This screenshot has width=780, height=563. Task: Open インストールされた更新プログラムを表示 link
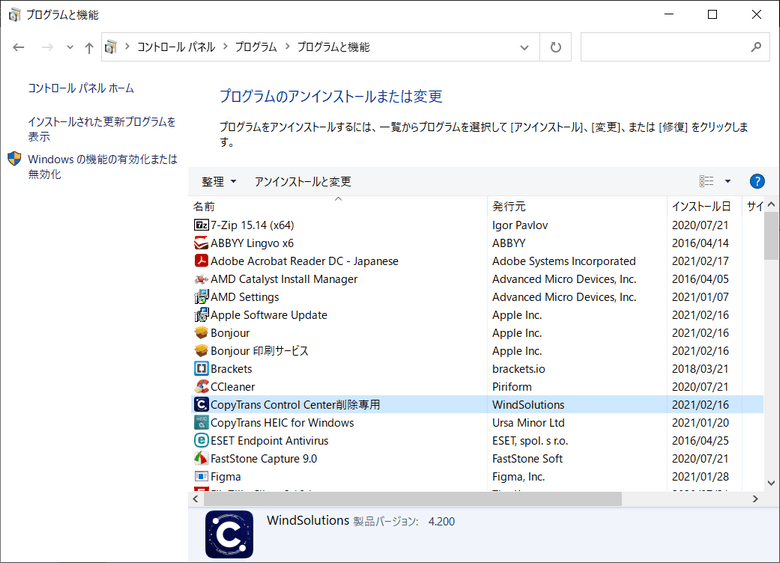tap(102, 129)
